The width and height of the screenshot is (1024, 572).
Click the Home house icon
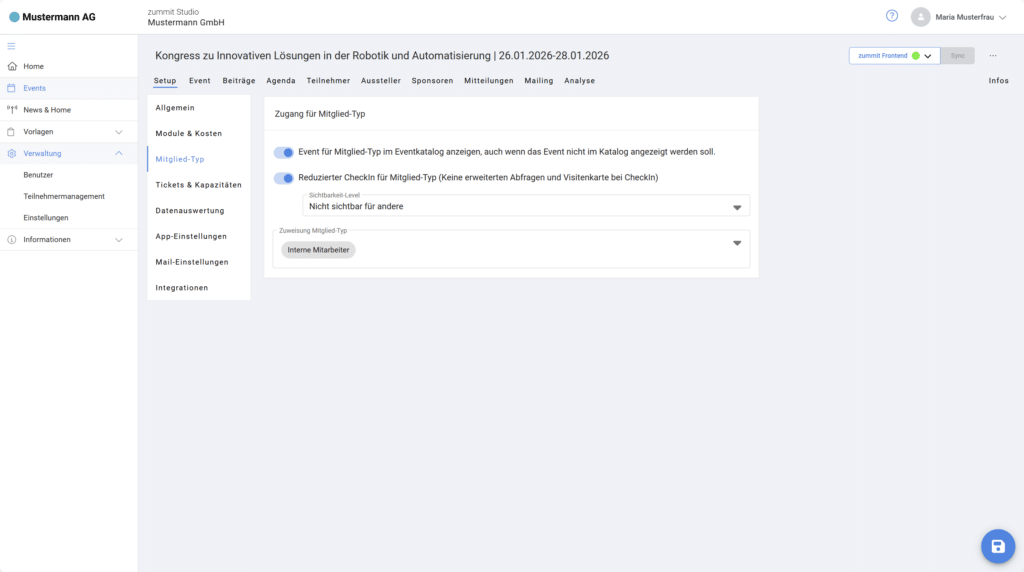pyautogui.click(x=12, y=66)
